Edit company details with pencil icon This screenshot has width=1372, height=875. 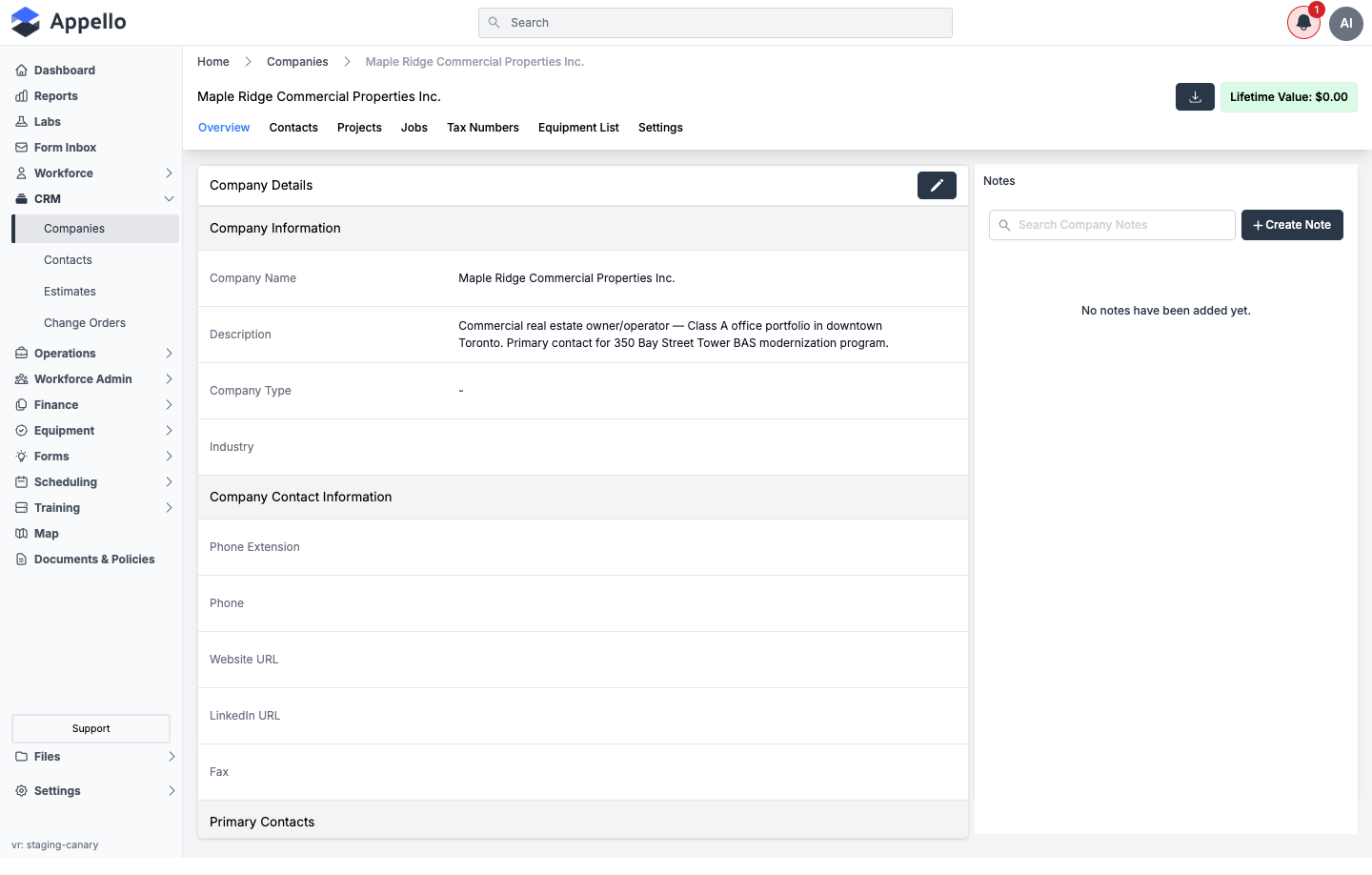coord(937,185)
